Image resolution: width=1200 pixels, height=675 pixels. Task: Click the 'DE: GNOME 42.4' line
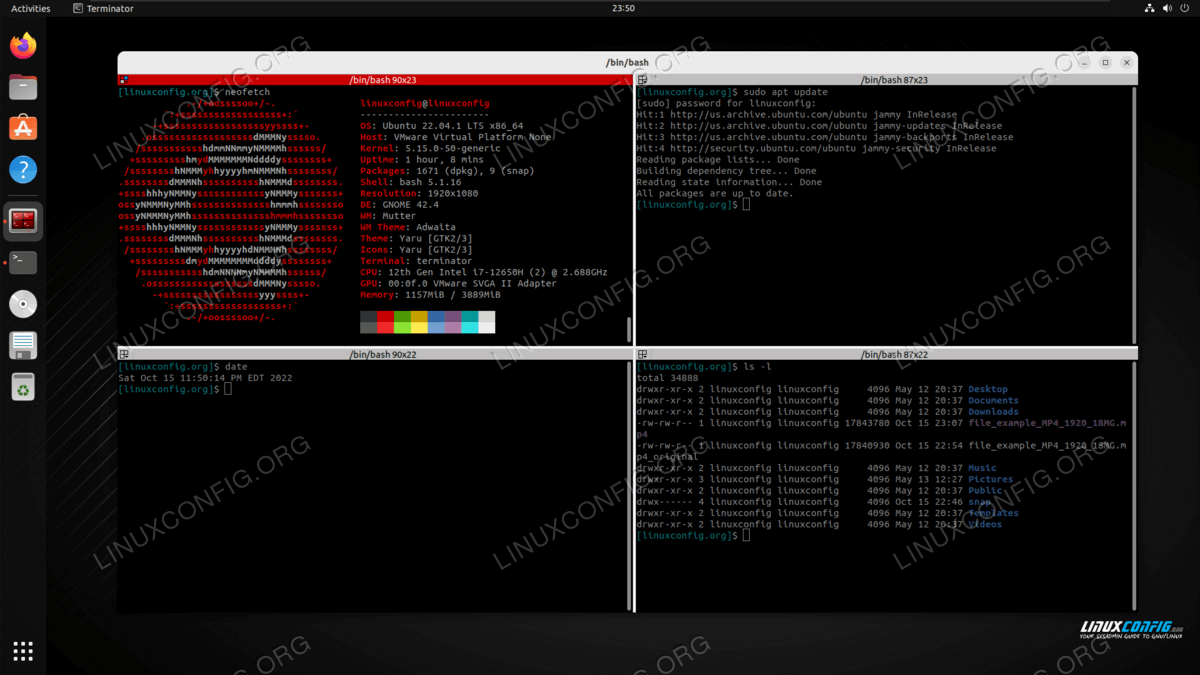click(400, 204)
